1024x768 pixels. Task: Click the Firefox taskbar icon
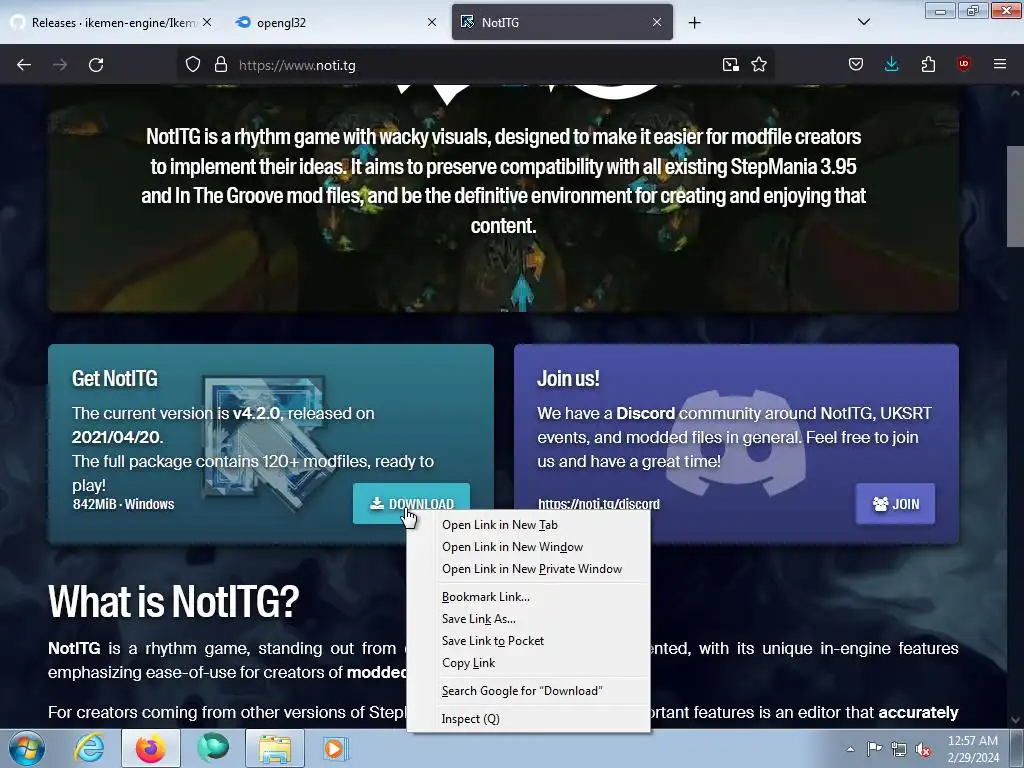[x=151, y=748]
